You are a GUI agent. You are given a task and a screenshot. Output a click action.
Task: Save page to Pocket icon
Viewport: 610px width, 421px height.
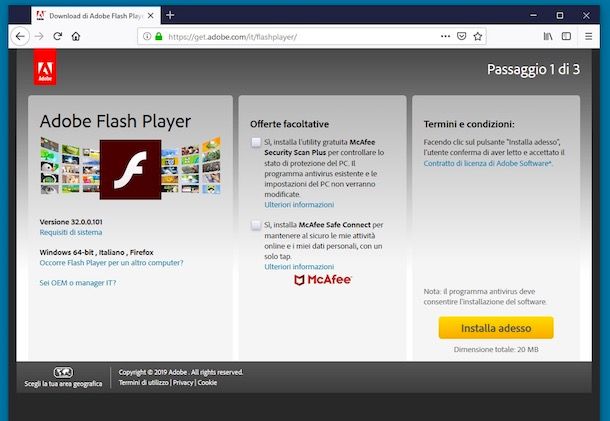click(x=461, y=36)
